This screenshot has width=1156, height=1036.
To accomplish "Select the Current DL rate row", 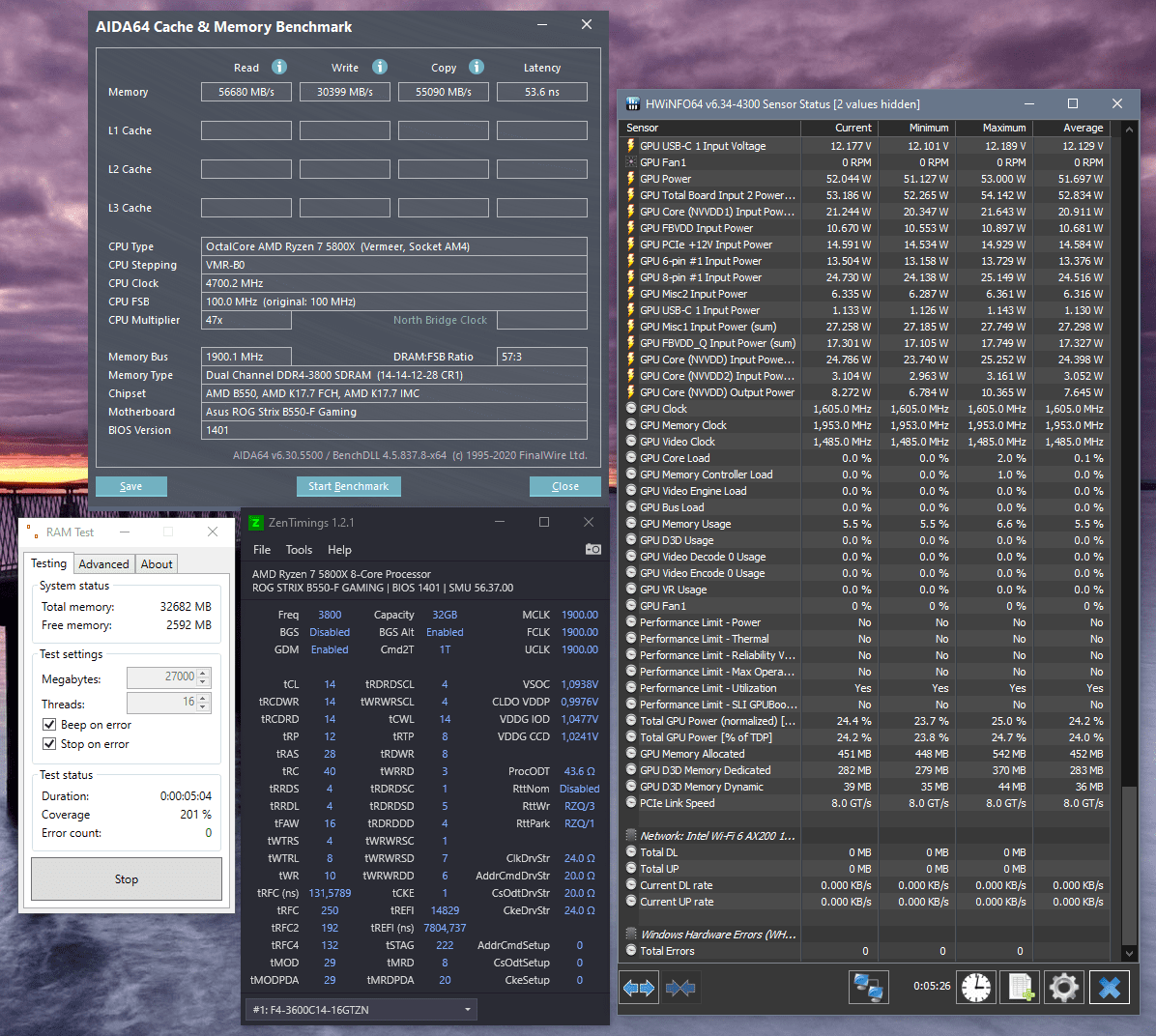I will point(866,885).
